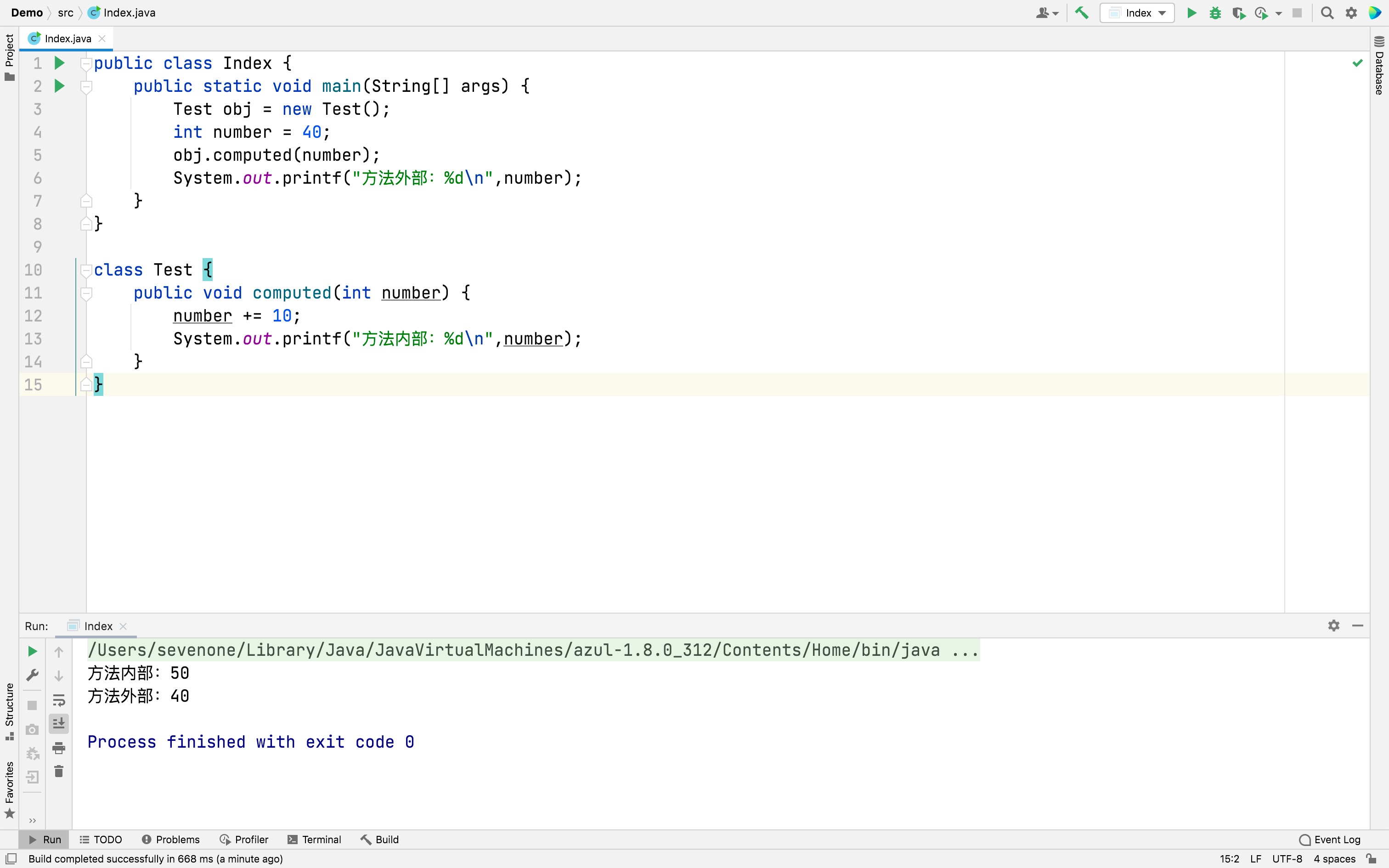The image size is (1389, 868).
Task: Toggle read-only lock icon in status bar
Action: click(1371, 859)
